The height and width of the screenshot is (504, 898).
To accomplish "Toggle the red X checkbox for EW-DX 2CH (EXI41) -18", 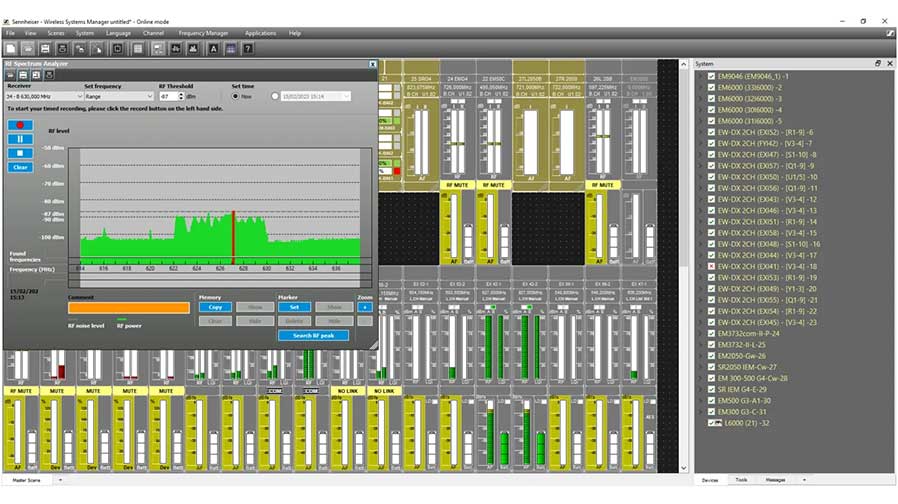I will click(x=711, y=266).
